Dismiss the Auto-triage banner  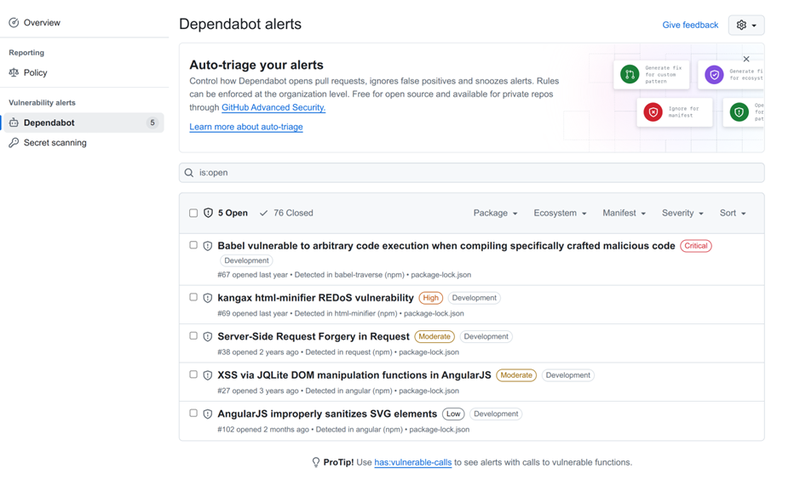[746, 60]
